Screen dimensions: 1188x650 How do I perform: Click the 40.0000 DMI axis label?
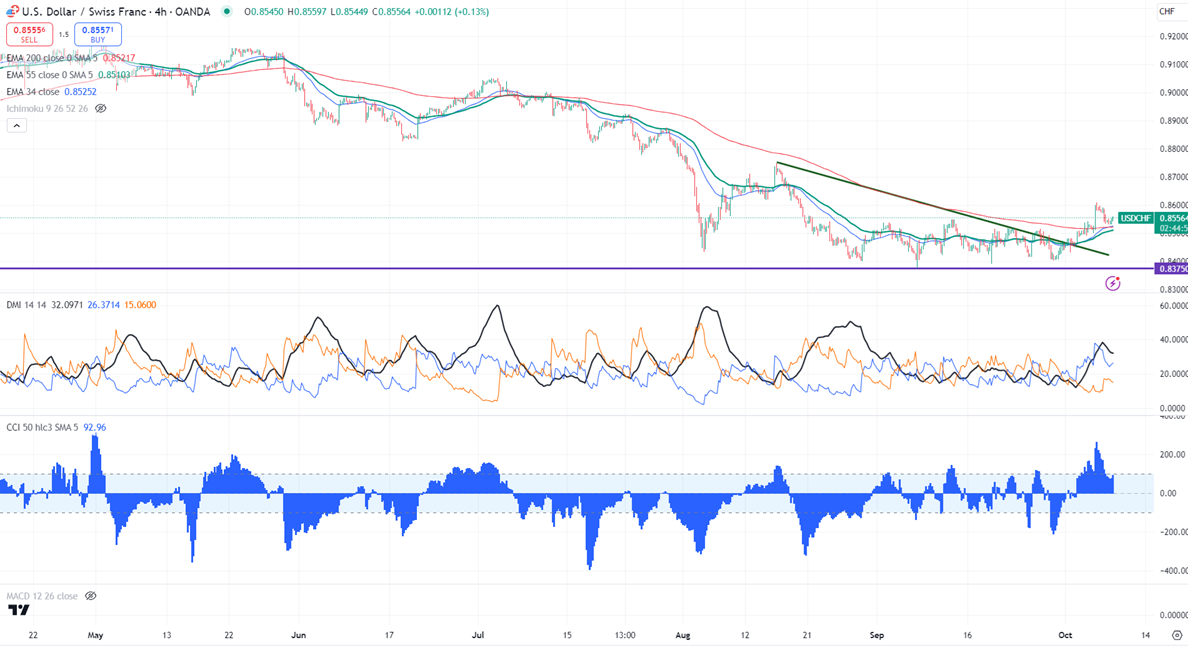coord(1173,339)
